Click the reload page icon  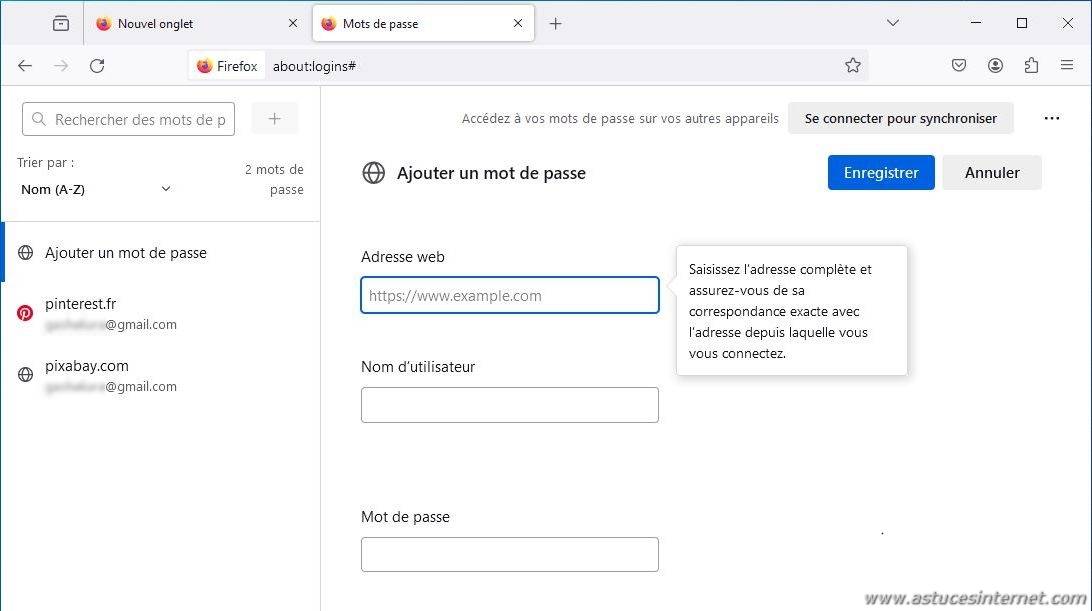coord(97,66)
